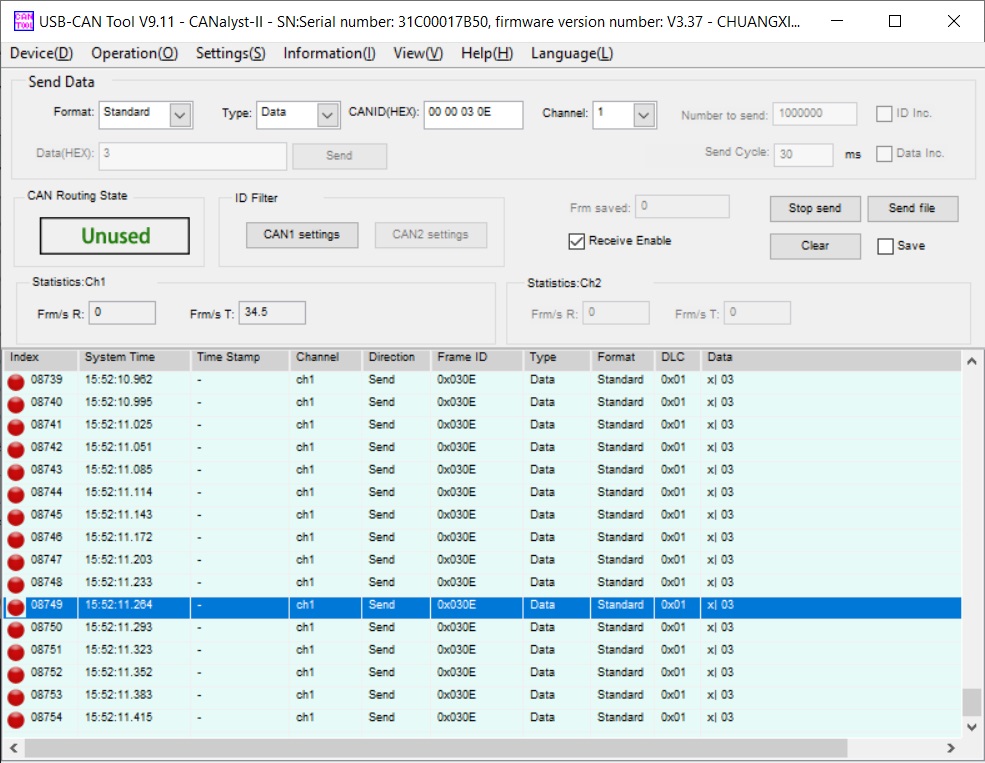Click the red icon for index 08754
This screenshot has height=763, width=985.
[x=16, y=719]
